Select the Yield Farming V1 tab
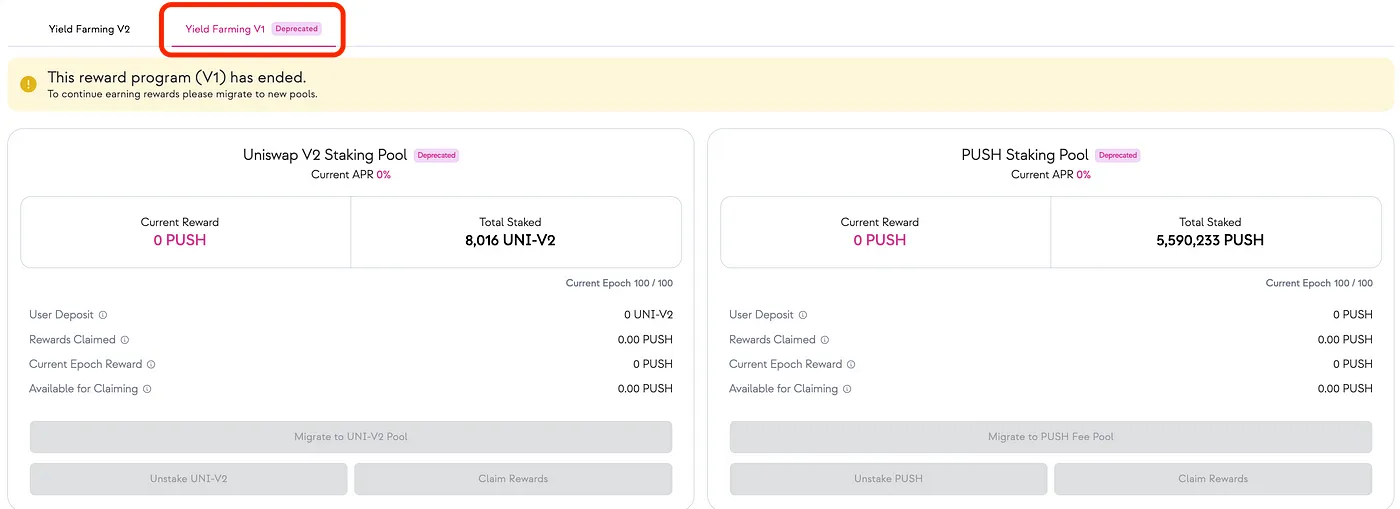Screen dimensions: 1400x509 pos(225,29)
